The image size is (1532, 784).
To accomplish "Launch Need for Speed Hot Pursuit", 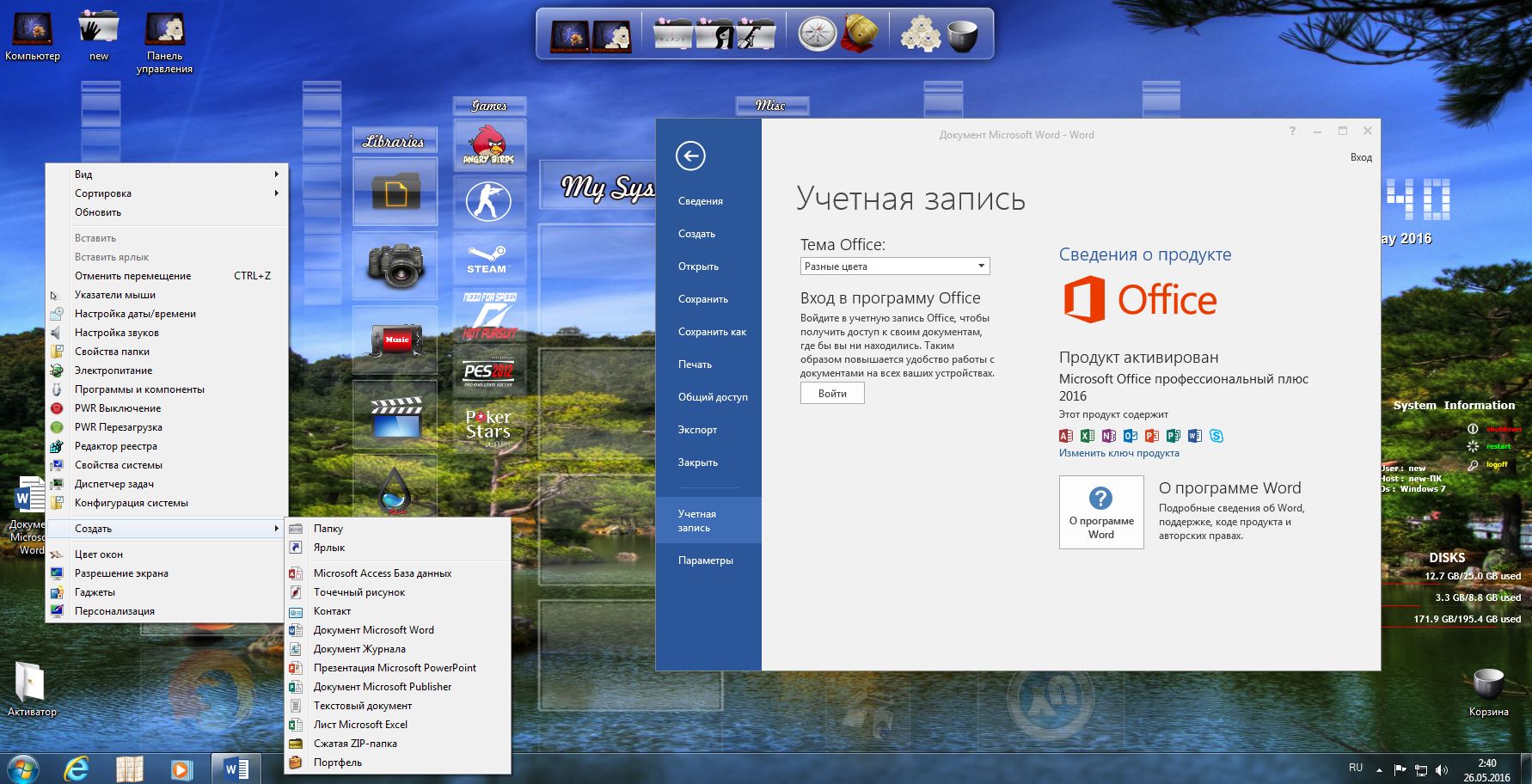I will click(489, 315).
